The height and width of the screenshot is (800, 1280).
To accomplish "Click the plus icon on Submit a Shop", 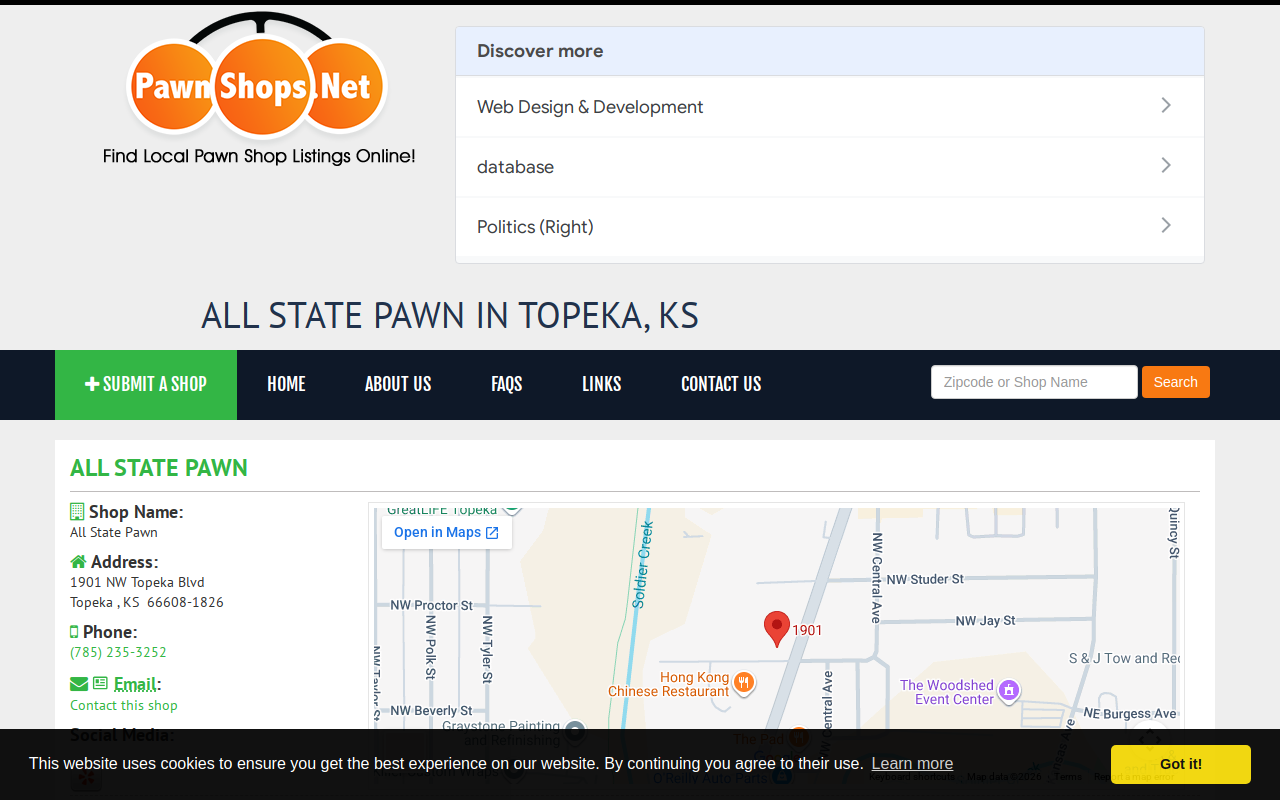I will 92,384.
